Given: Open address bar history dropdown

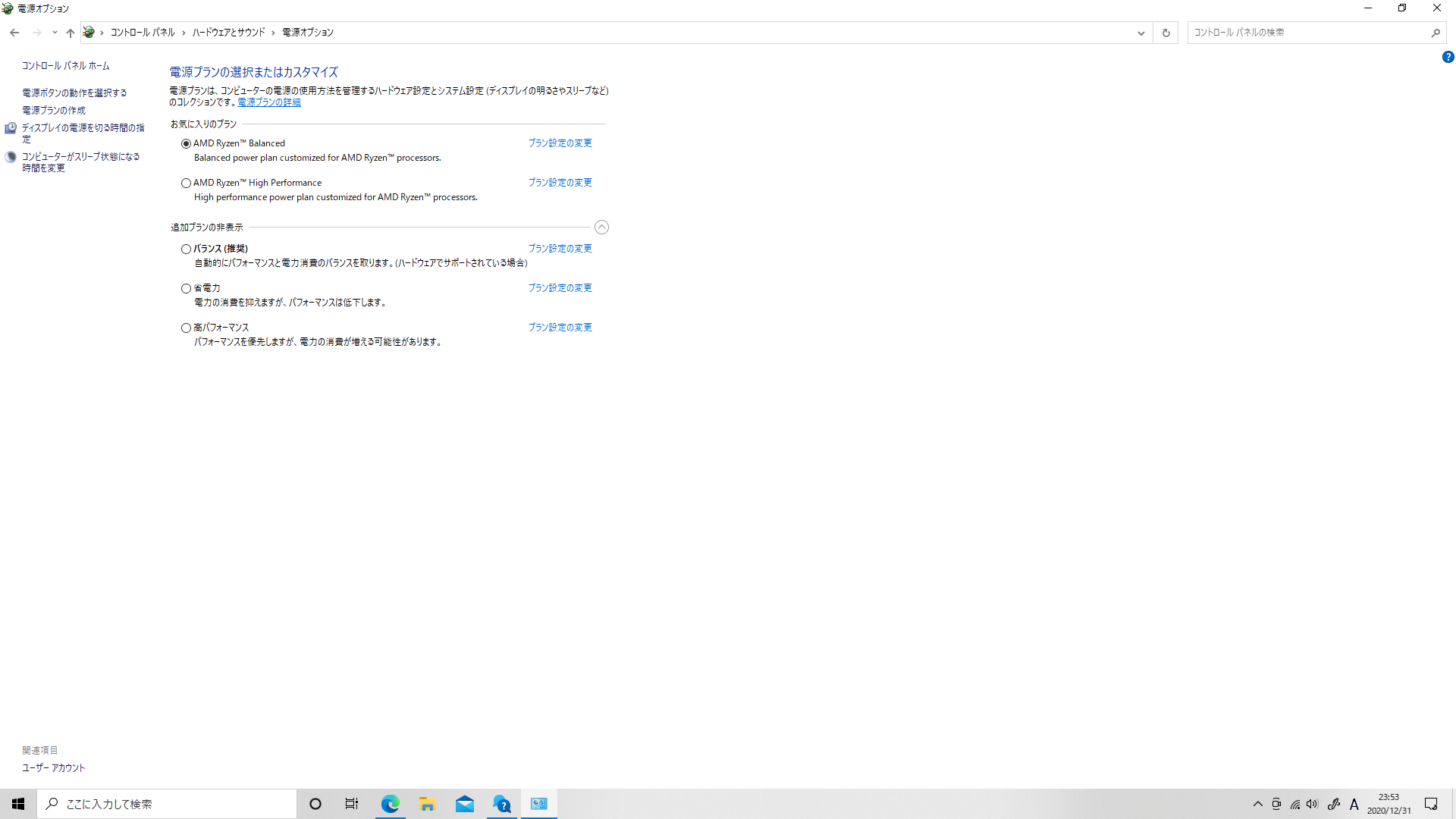Looking at the screenshot, I should click(1141, 33).
